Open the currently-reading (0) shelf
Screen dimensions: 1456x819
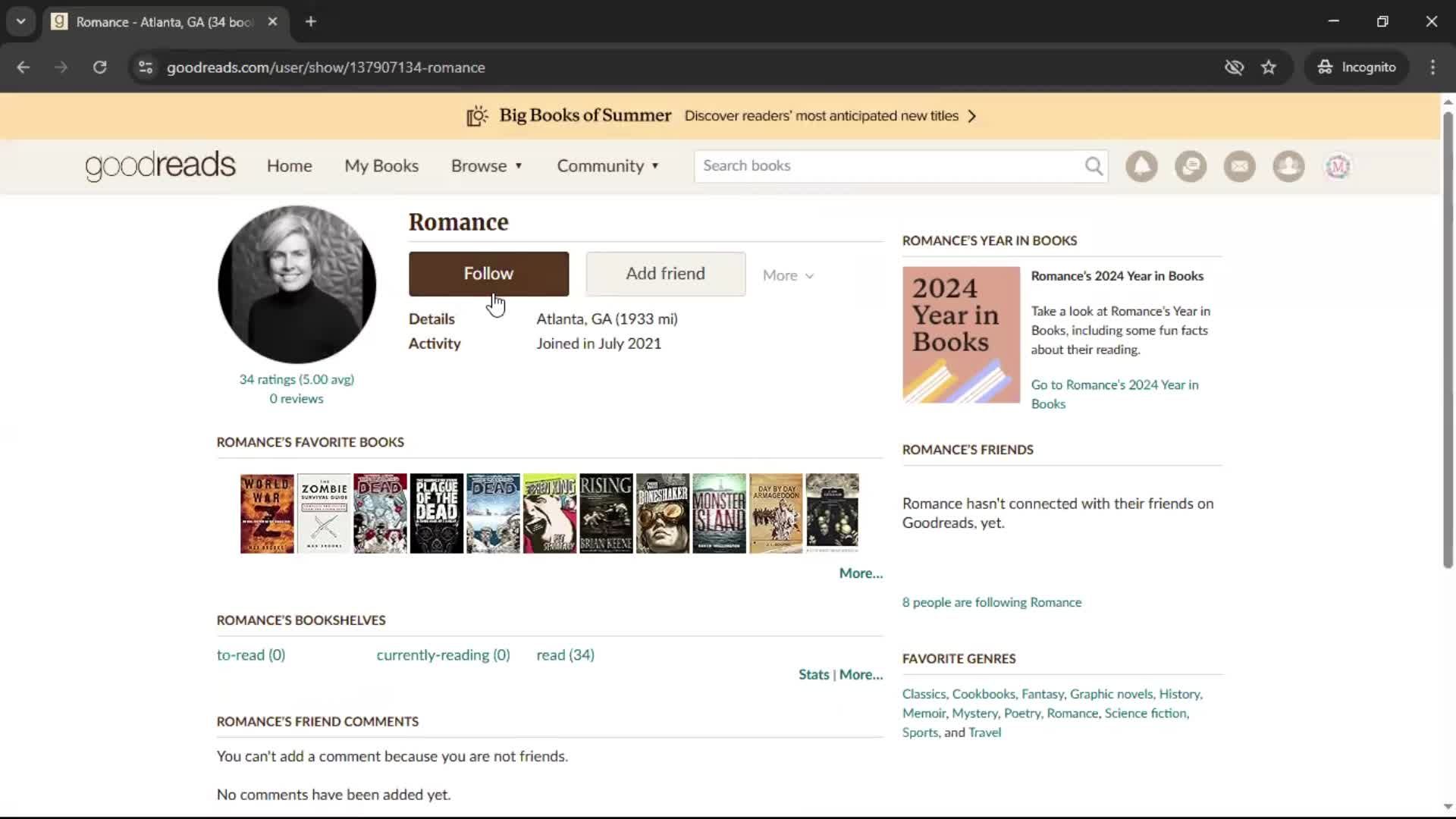coord(443,655)
